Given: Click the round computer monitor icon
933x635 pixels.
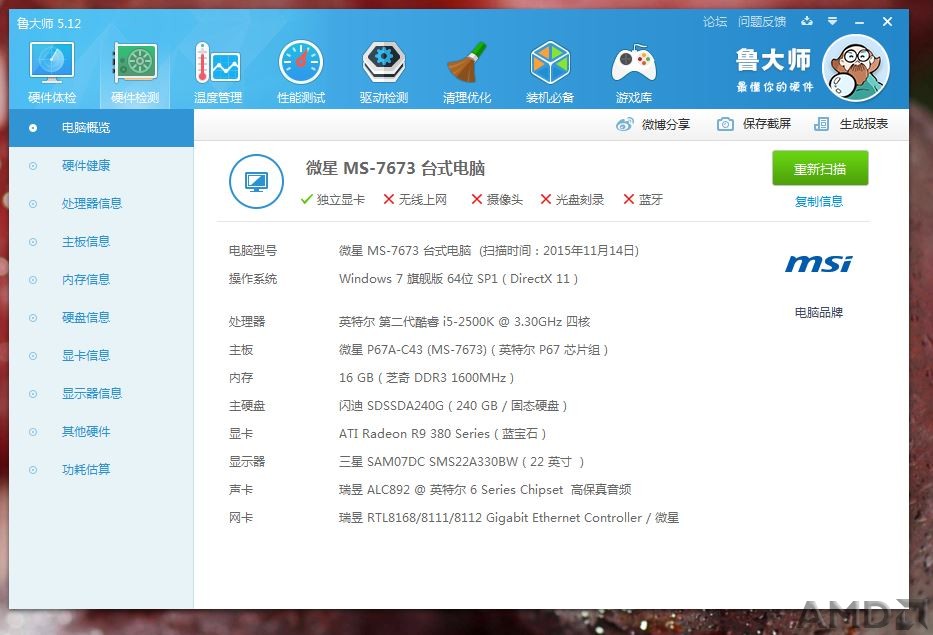Looking at the screenshot, I should (256, 182).
